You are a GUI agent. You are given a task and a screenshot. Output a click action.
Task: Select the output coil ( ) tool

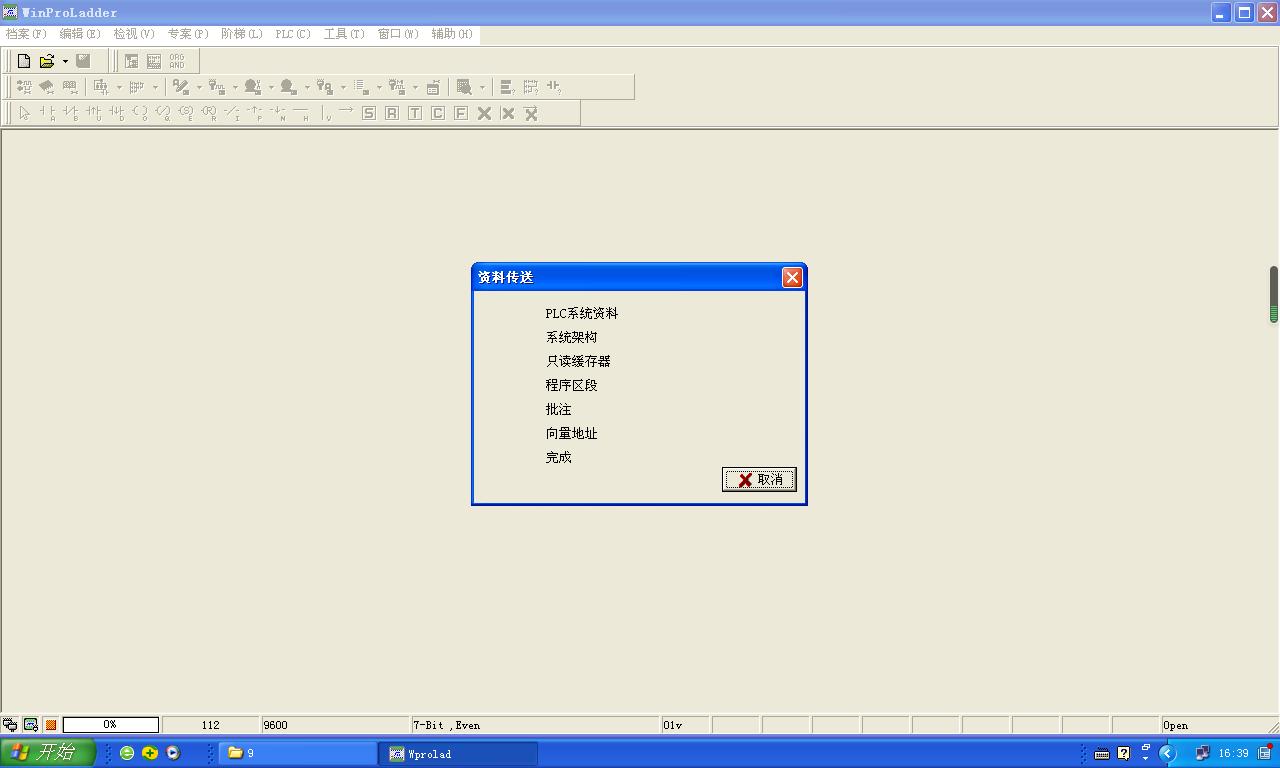coord(139,113)
